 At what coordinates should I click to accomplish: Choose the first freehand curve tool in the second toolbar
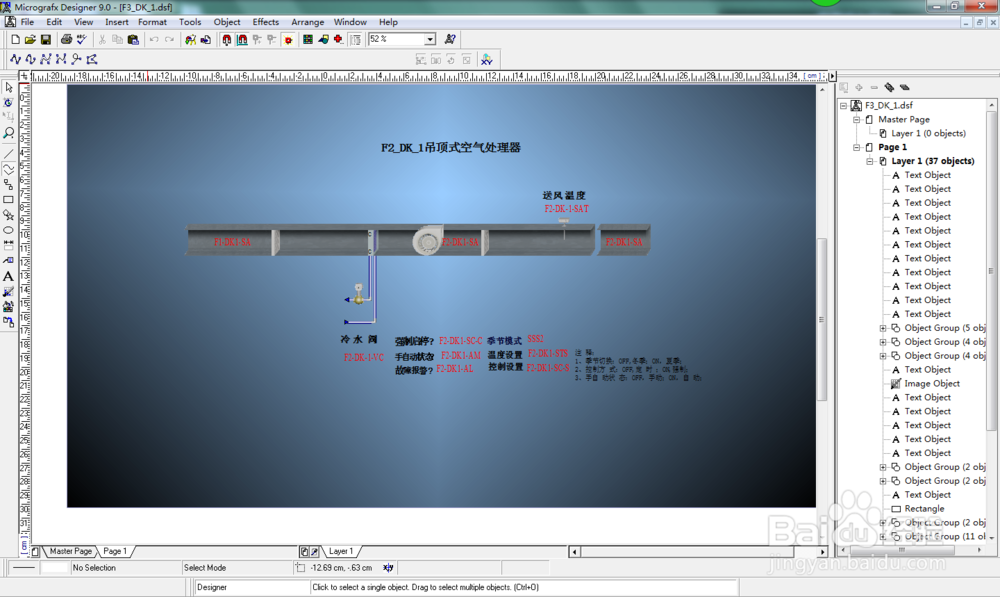(15, 59)
